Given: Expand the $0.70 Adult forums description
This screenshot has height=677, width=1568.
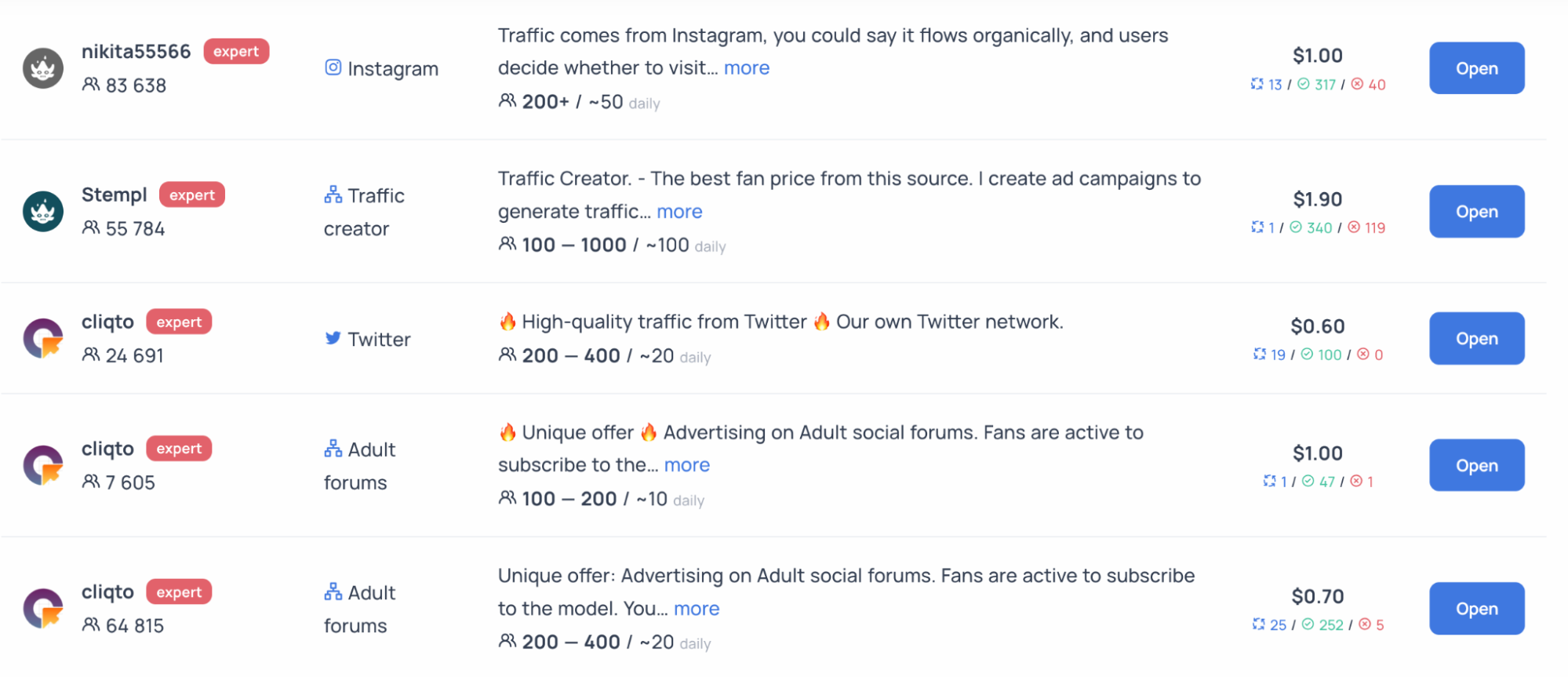Looking at the screenshot, I should (696, 609).
